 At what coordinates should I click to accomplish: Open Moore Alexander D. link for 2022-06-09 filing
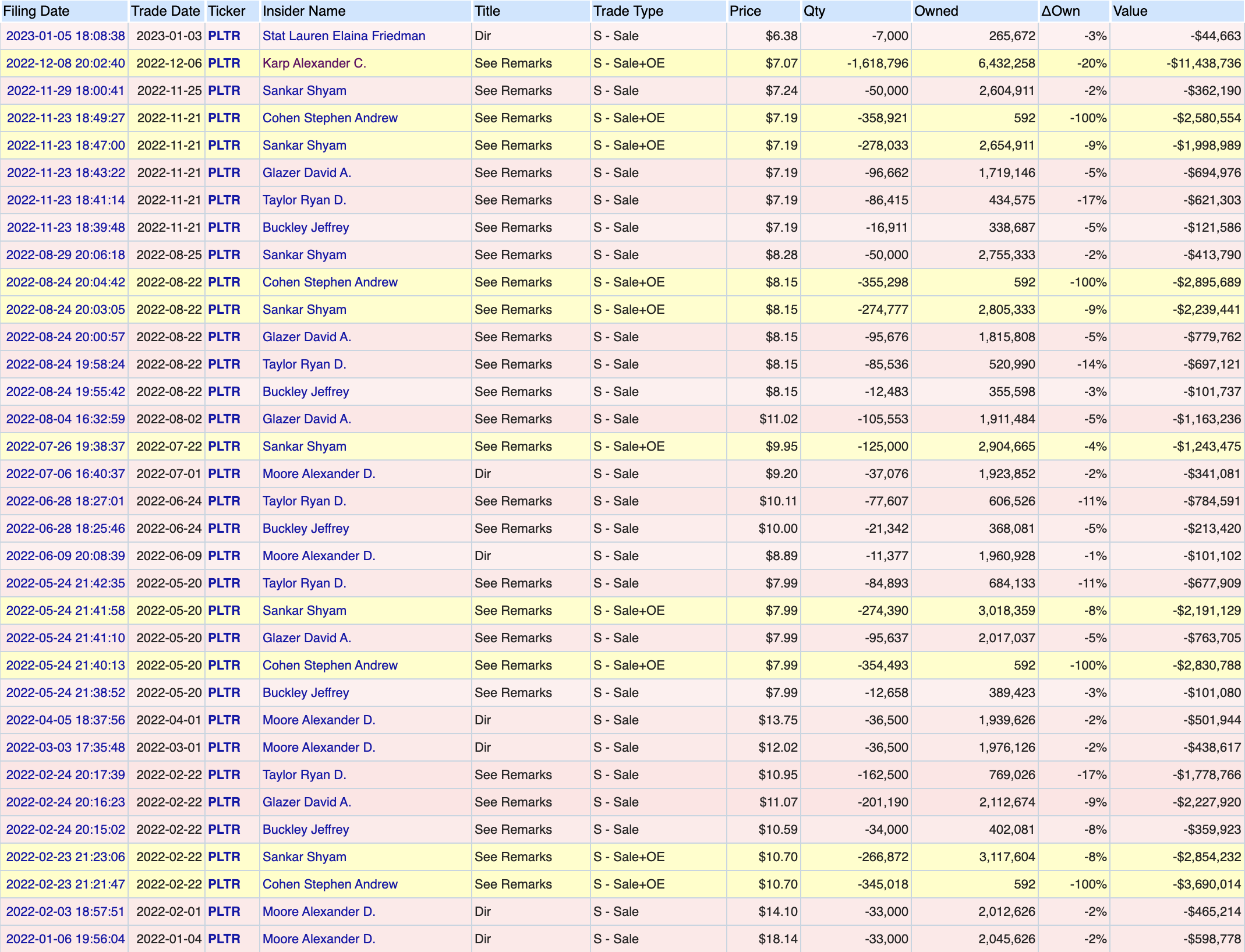pos(319,555)
